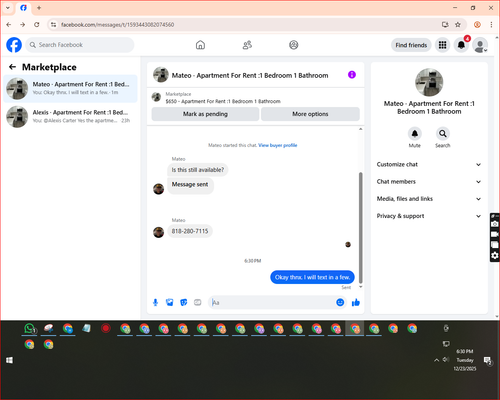This screenshot has height=400, width=500.
Task: Click the 'Is this still available?' message
Action: pyautogui.click(x=198, y=170)
